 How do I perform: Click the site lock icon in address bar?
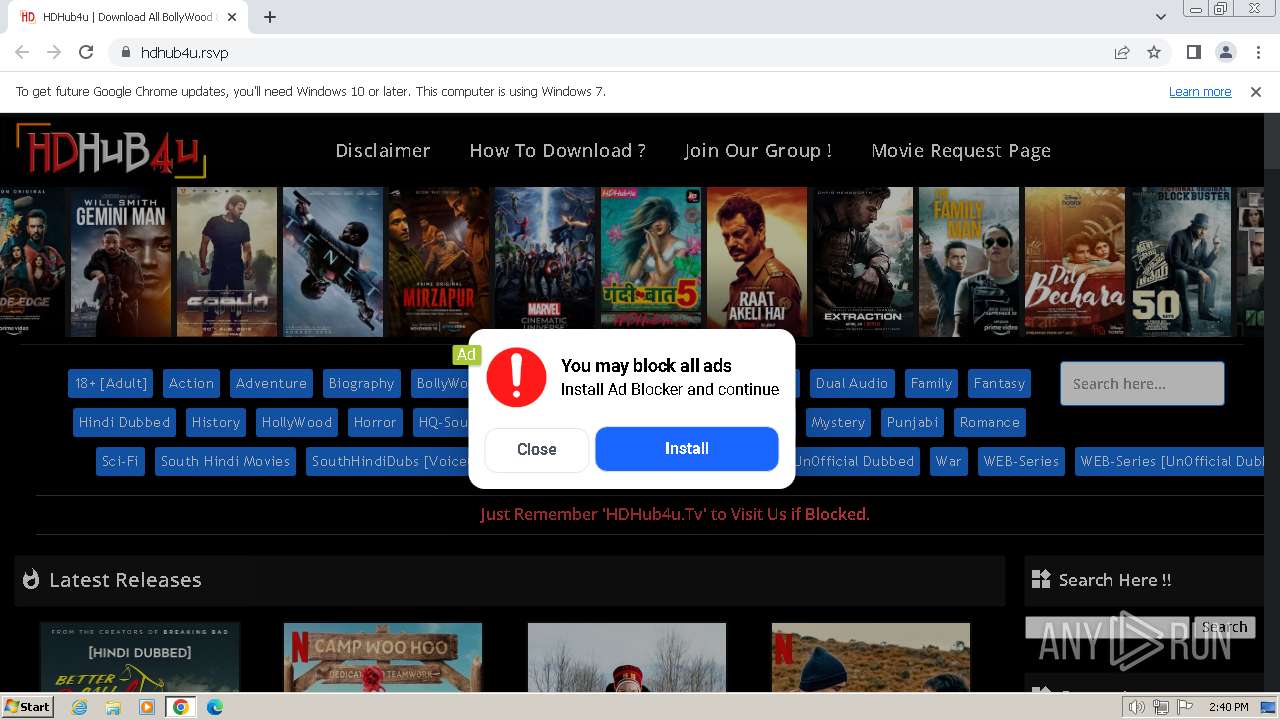tap(125, 52)
